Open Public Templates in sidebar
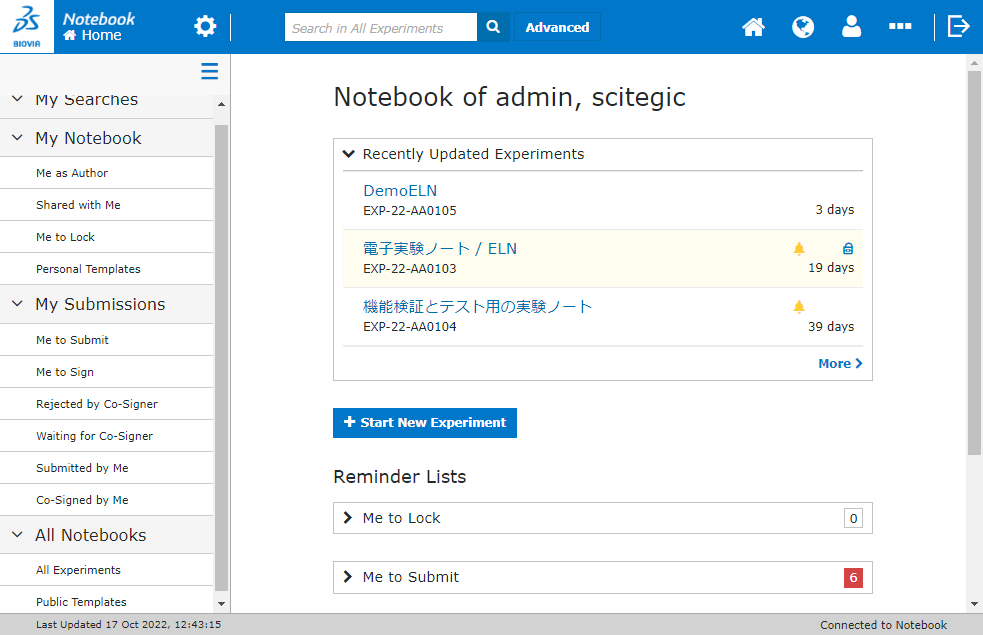This screenshot has width=983, height=635. 107,602
